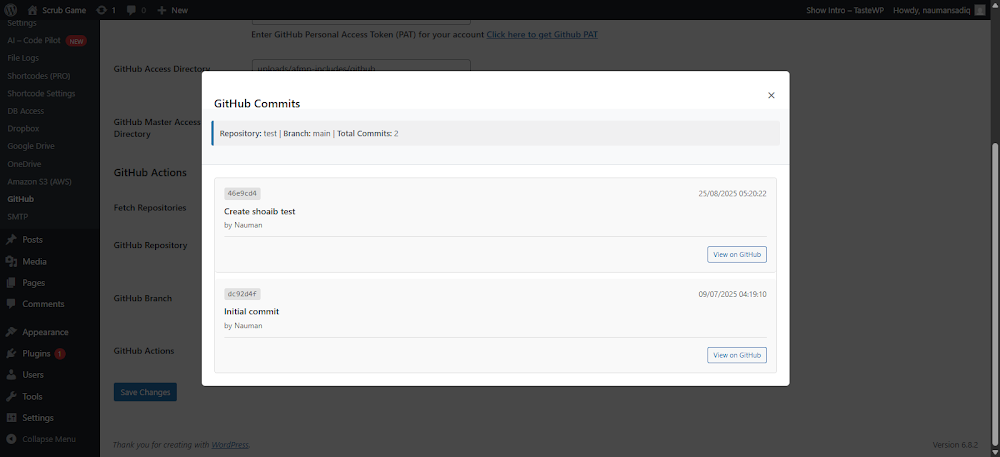
Task: Click the Appearance paintbrush icon
Action: tap(10, 332)
